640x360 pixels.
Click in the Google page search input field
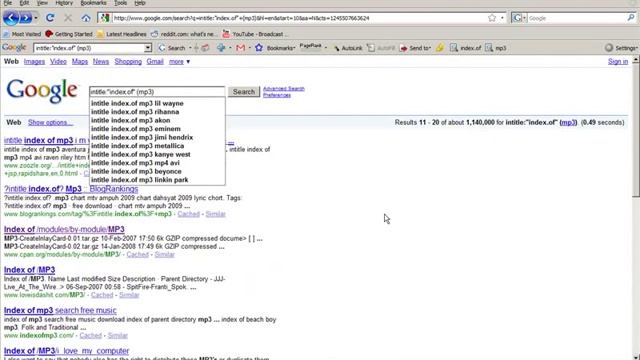(157, 92)
